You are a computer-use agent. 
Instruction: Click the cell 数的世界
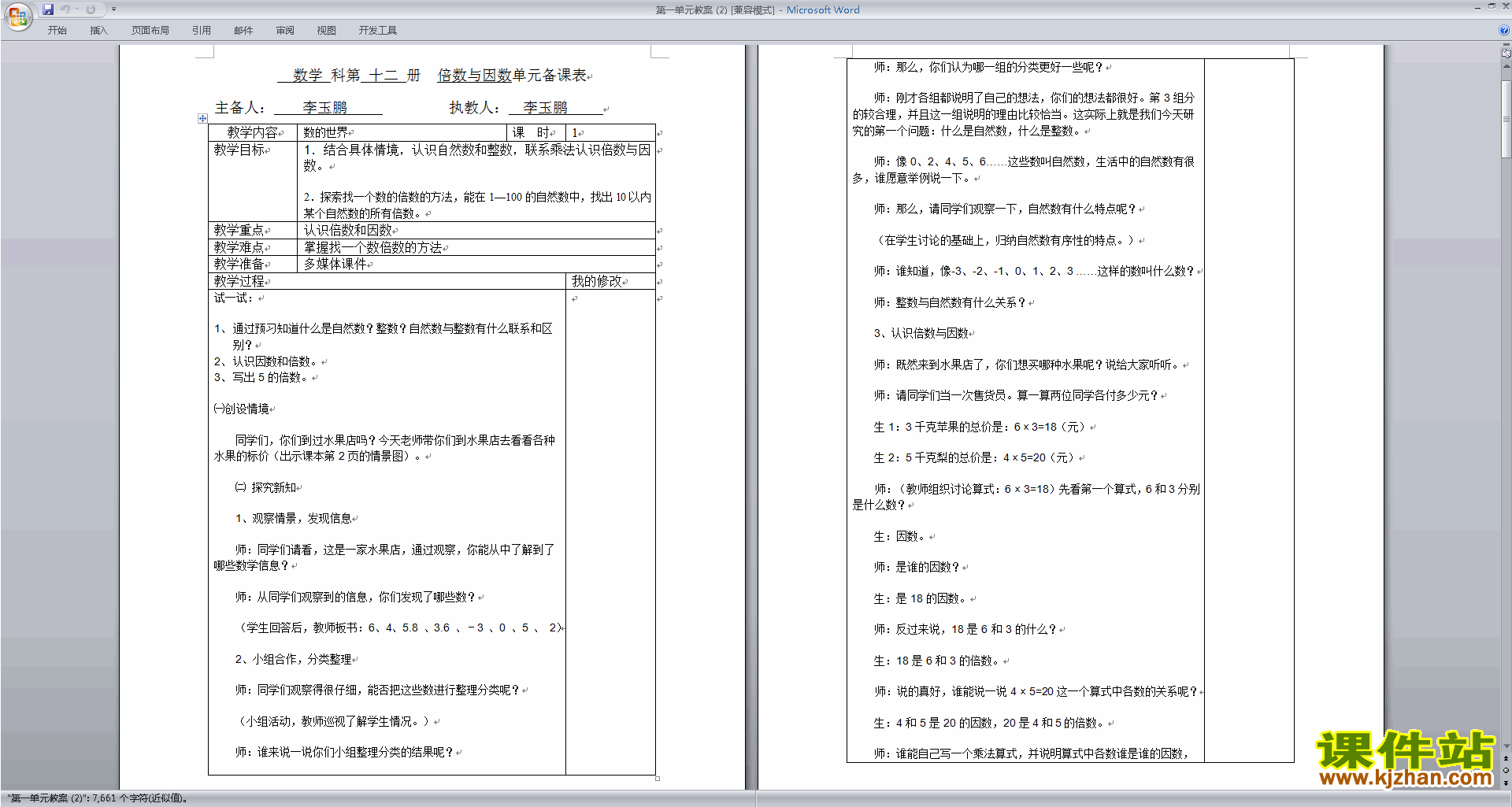402,132
